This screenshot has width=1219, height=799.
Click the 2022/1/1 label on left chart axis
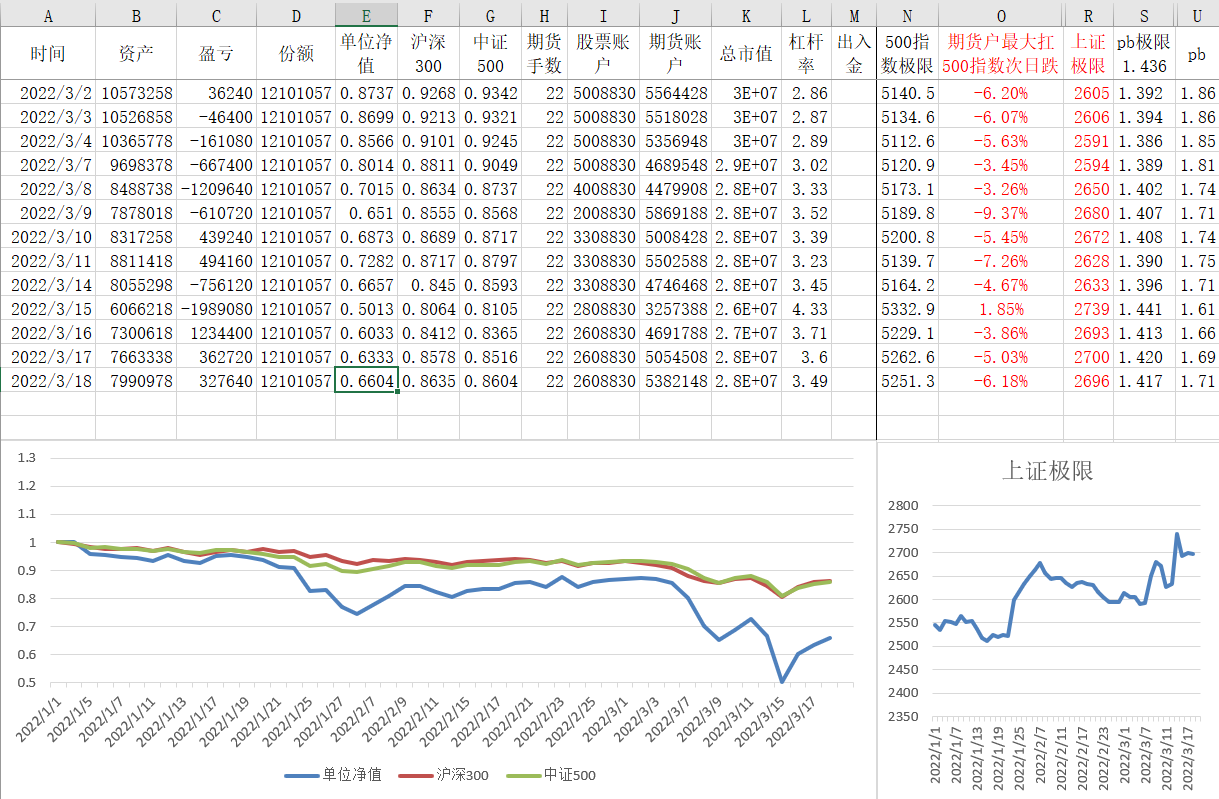[x=40, y=719]
